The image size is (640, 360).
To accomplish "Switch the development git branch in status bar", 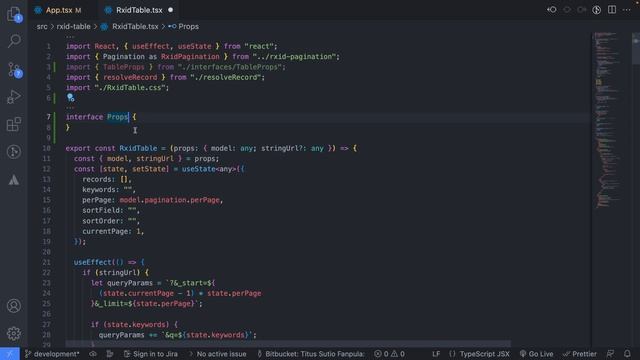I will click(52, 354).
